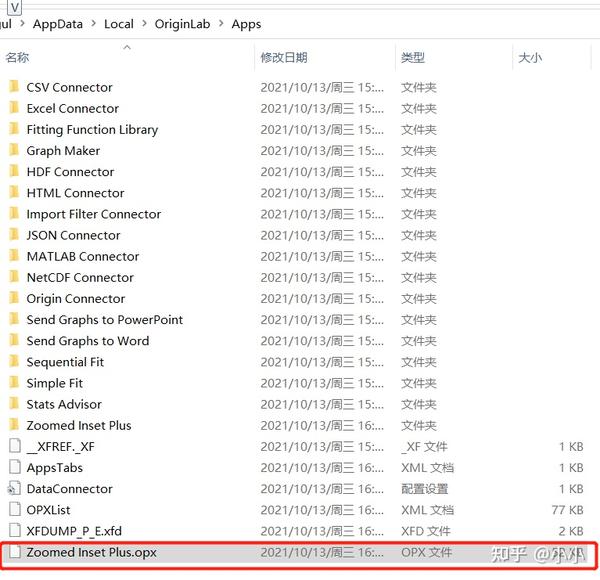Click the HDF Connector folder icon

[x=14, y=171]
